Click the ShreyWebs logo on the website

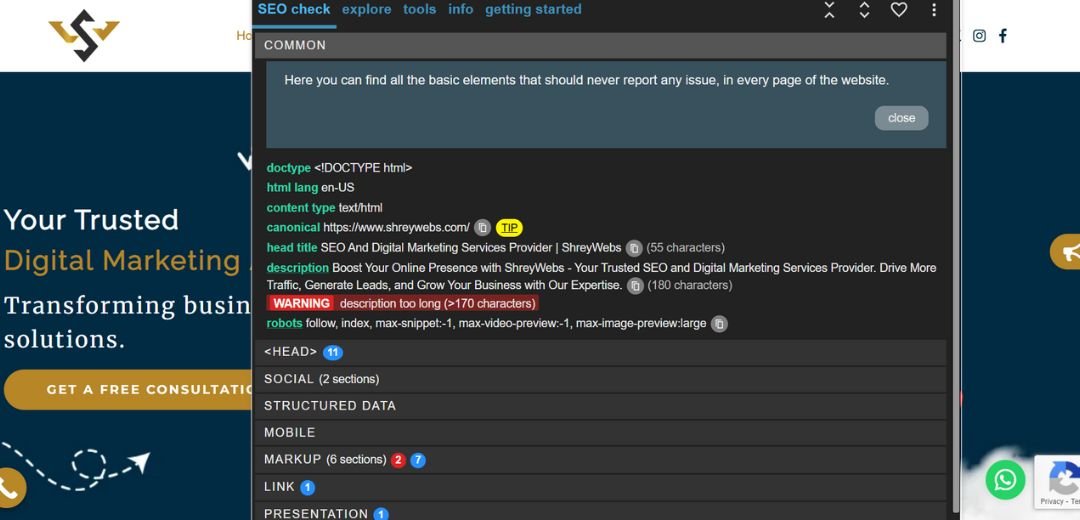click(84, 35)
